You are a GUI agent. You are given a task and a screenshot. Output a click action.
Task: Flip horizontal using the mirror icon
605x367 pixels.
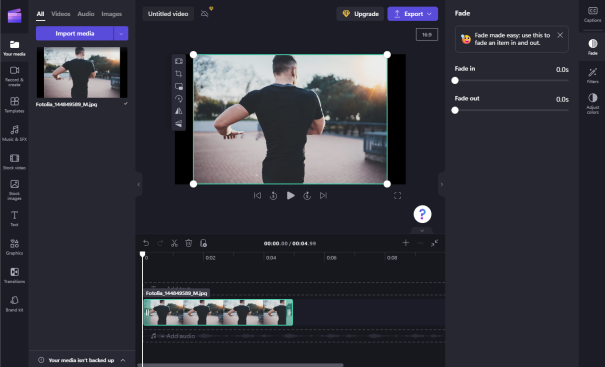click(179, 111)
